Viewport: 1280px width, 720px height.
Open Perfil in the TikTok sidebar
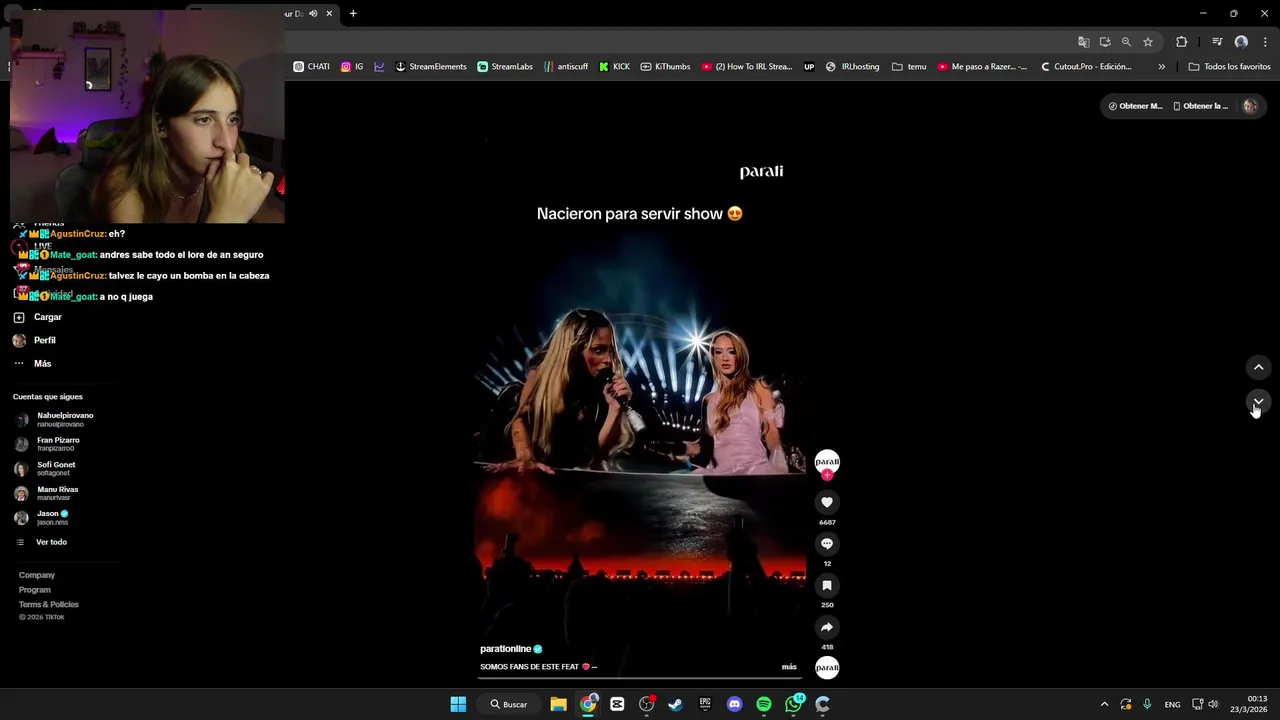[35, 340]
